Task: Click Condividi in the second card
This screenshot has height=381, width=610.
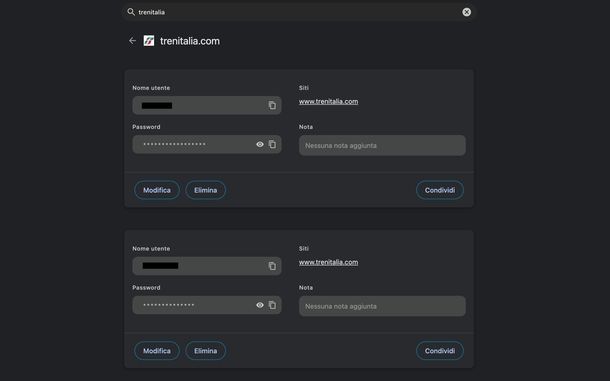Action: click(x=440, y=351)
